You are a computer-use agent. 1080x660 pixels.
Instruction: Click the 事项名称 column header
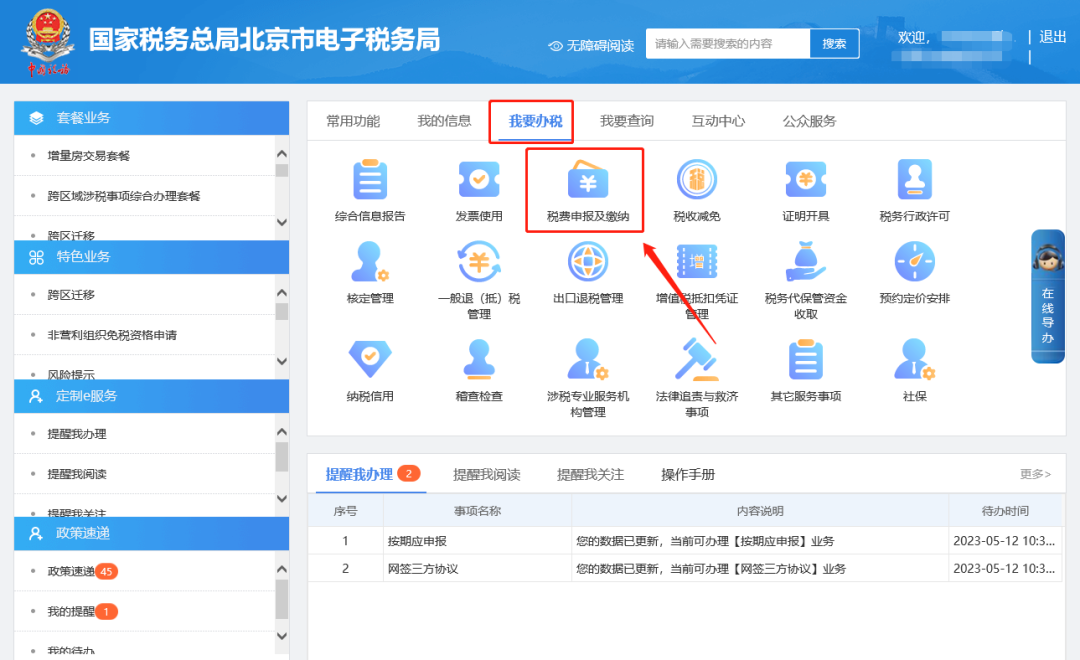[x=477, y=511]
